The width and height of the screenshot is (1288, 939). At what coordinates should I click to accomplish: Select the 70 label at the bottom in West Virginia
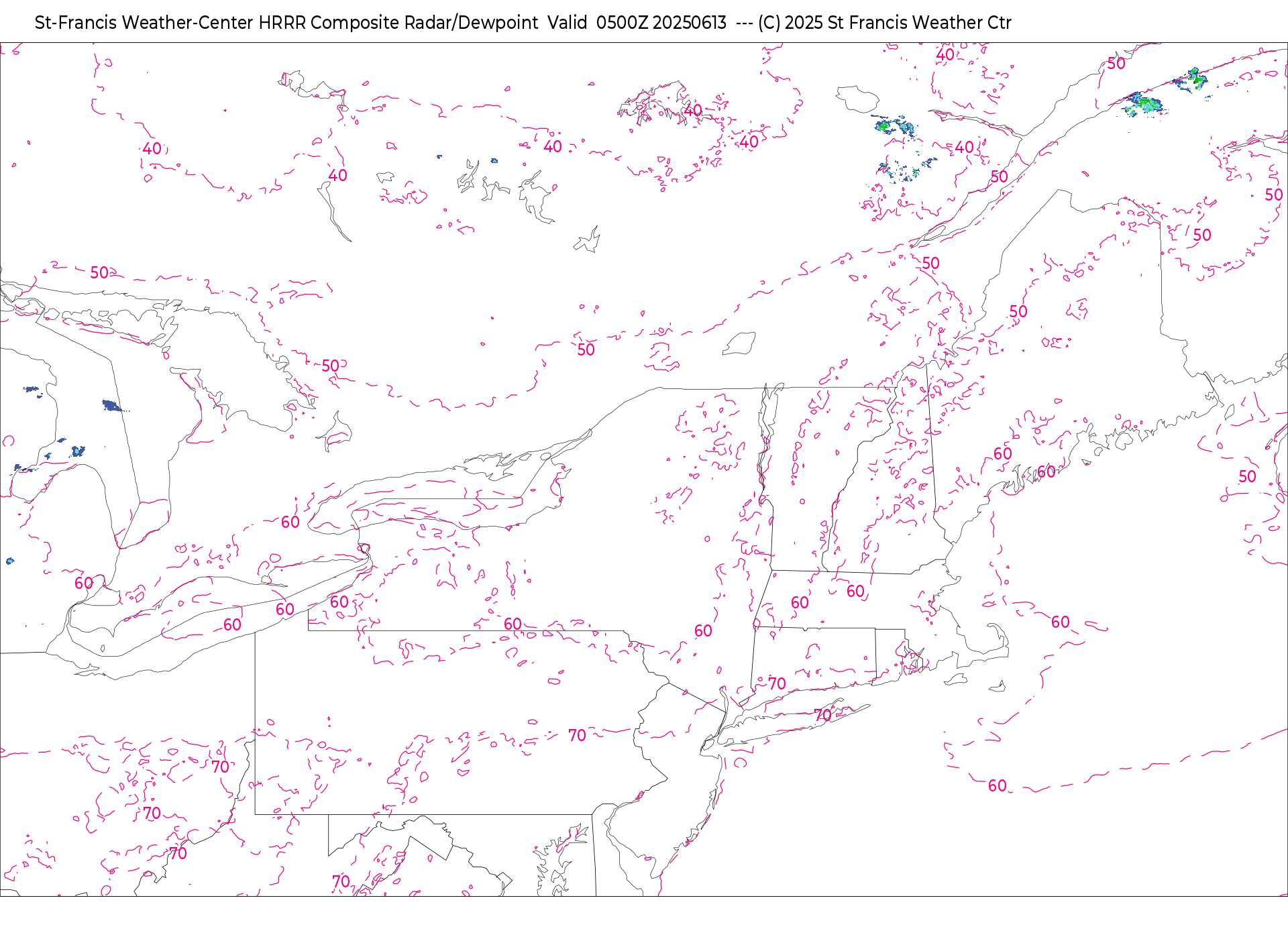[341, 881]
